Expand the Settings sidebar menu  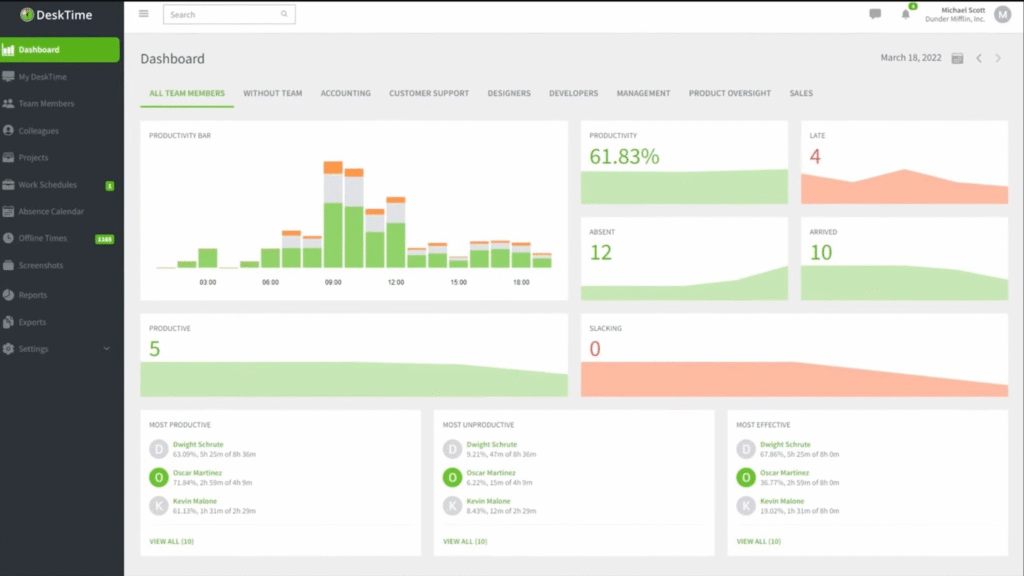[60, 349]
